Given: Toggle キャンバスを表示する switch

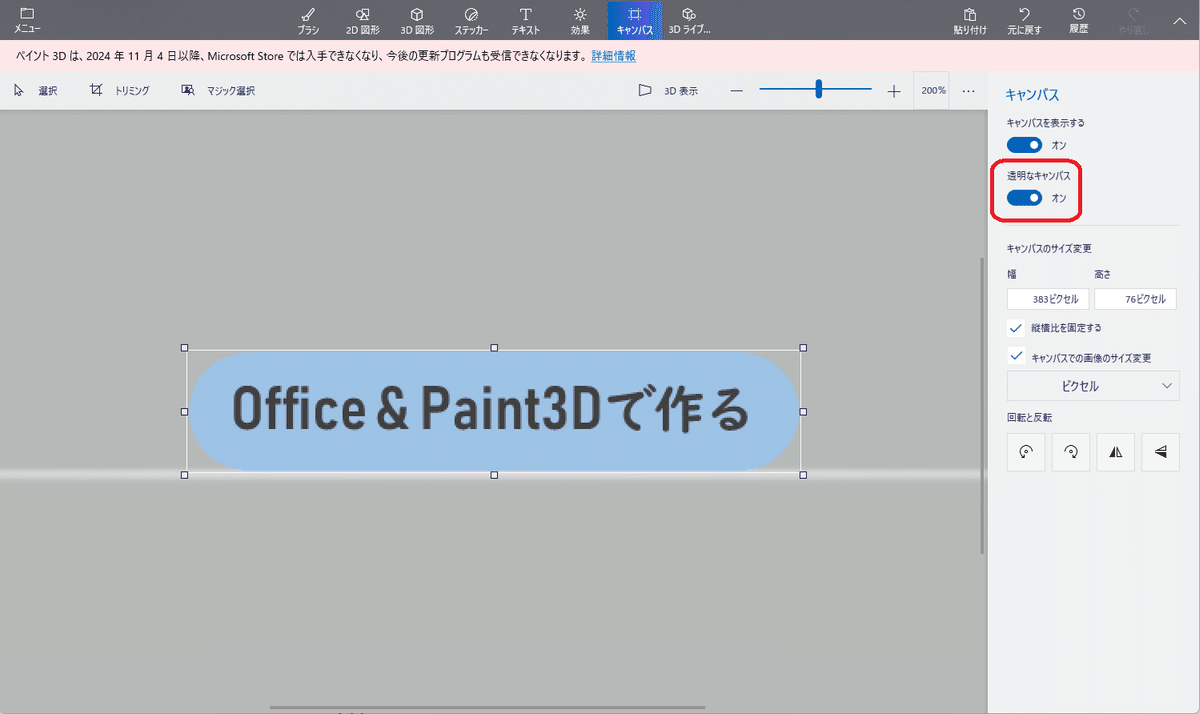Looking at the screenshot, I should tap(1024, 145).
